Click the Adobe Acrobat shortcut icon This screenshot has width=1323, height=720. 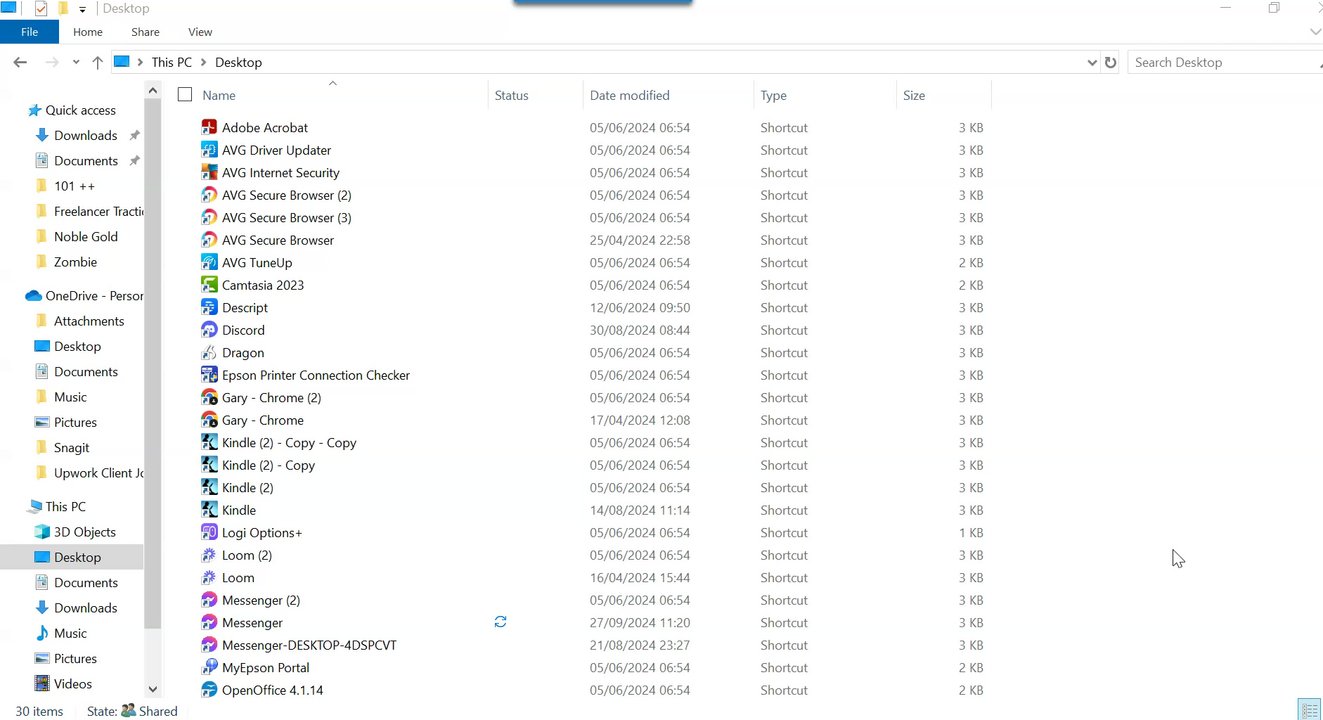click(x=209, y=127)
